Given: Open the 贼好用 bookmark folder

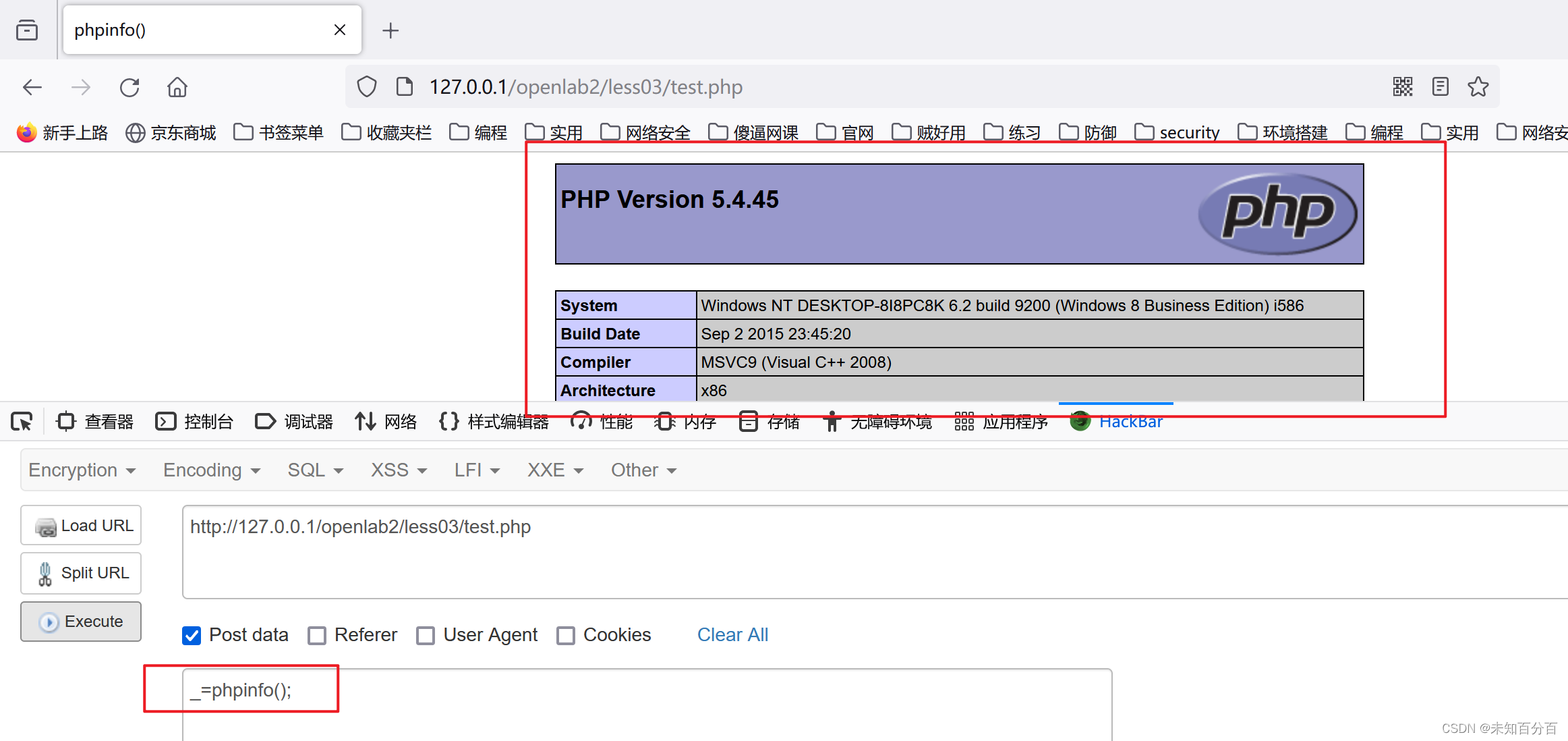Looking at the screenshot, I should [x=929, y=132].
